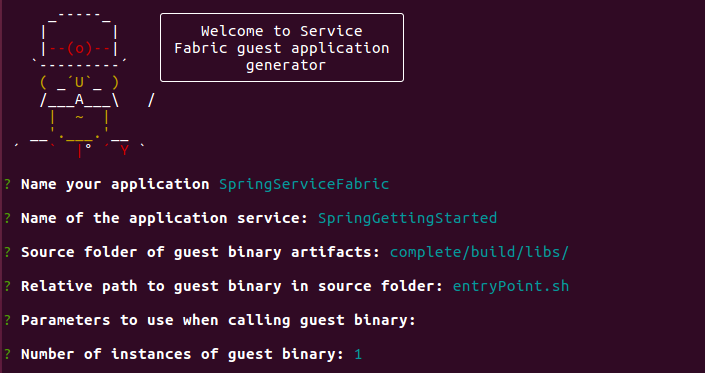This screenshot has width=705, height=373.
Task: Click the SpringServiceFabric answer text
Action: pos(304,185)
